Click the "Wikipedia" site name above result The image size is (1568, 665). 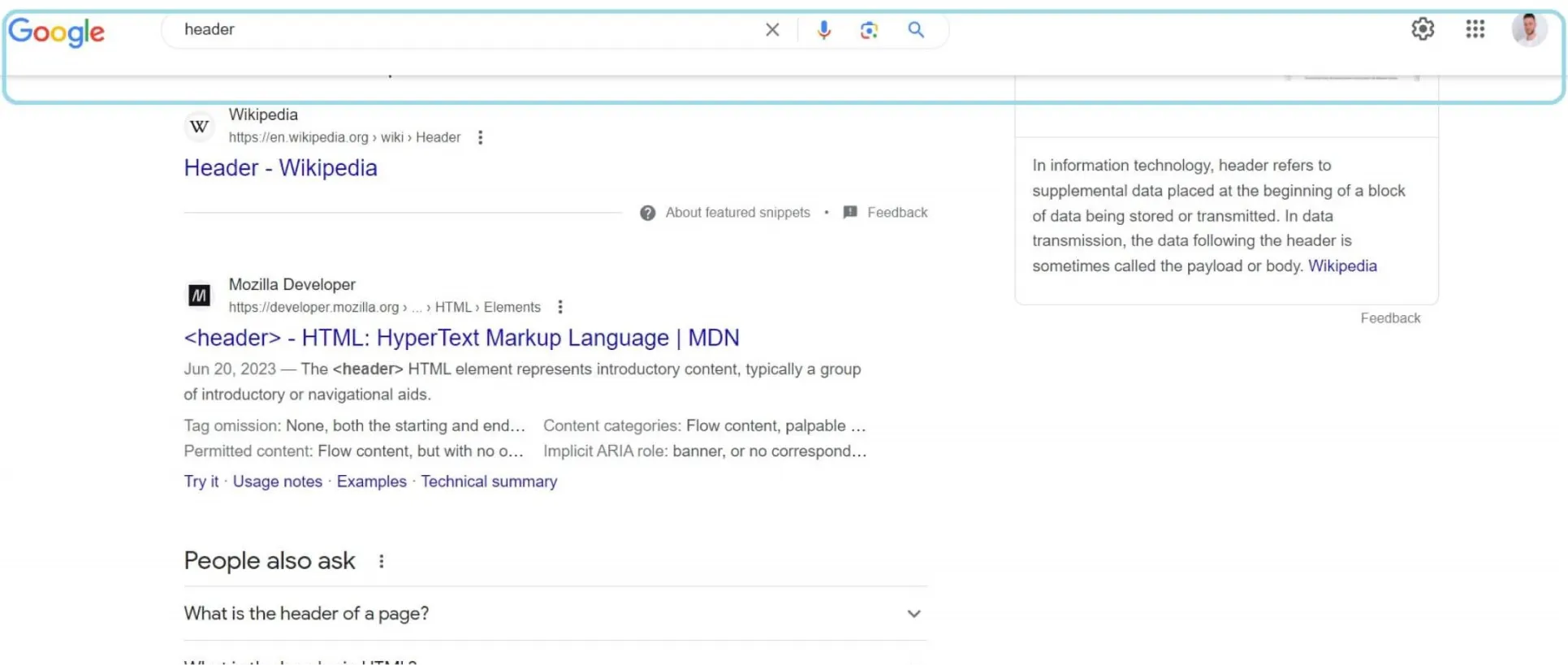(263, 114)
